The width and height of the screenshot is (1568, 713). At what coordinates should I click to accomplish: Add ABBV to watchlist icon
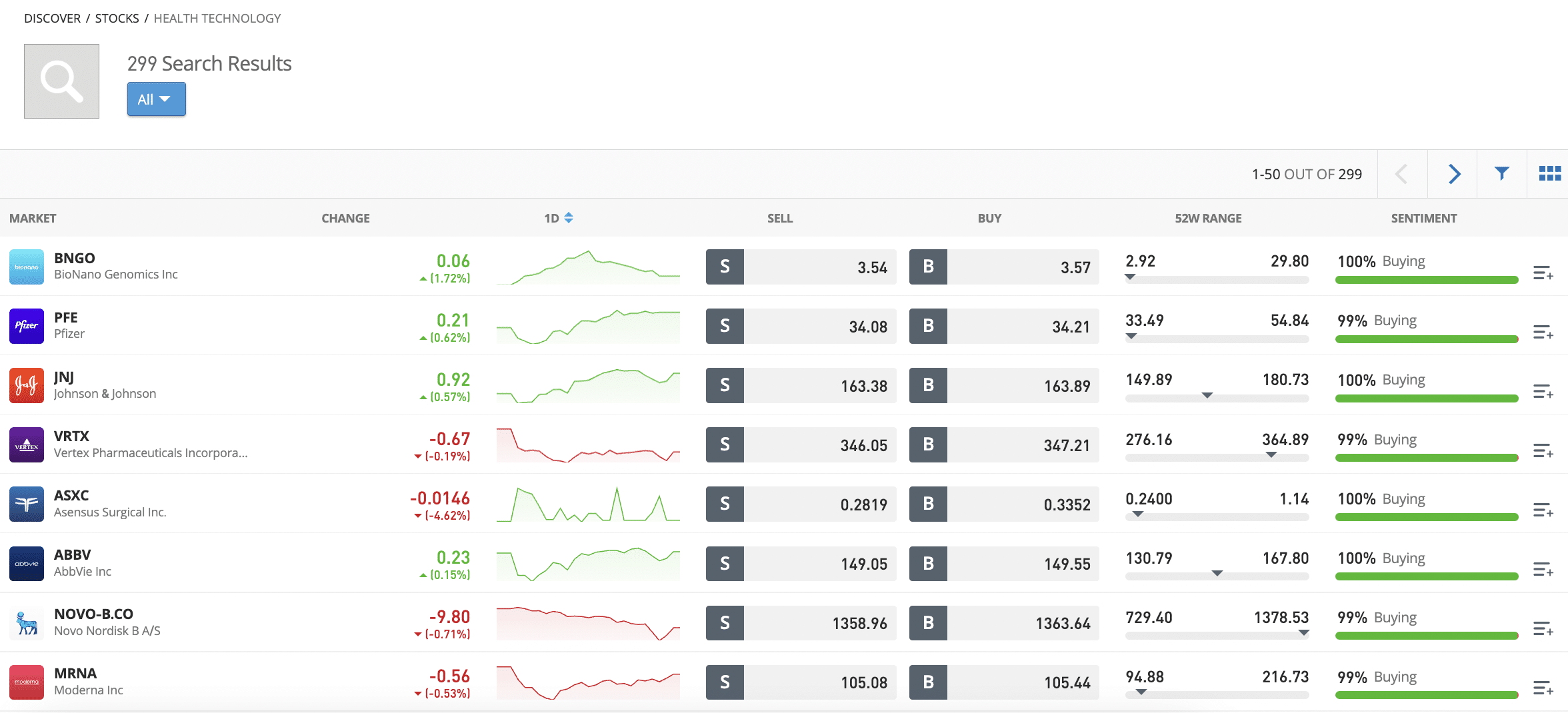point(1543,569)
